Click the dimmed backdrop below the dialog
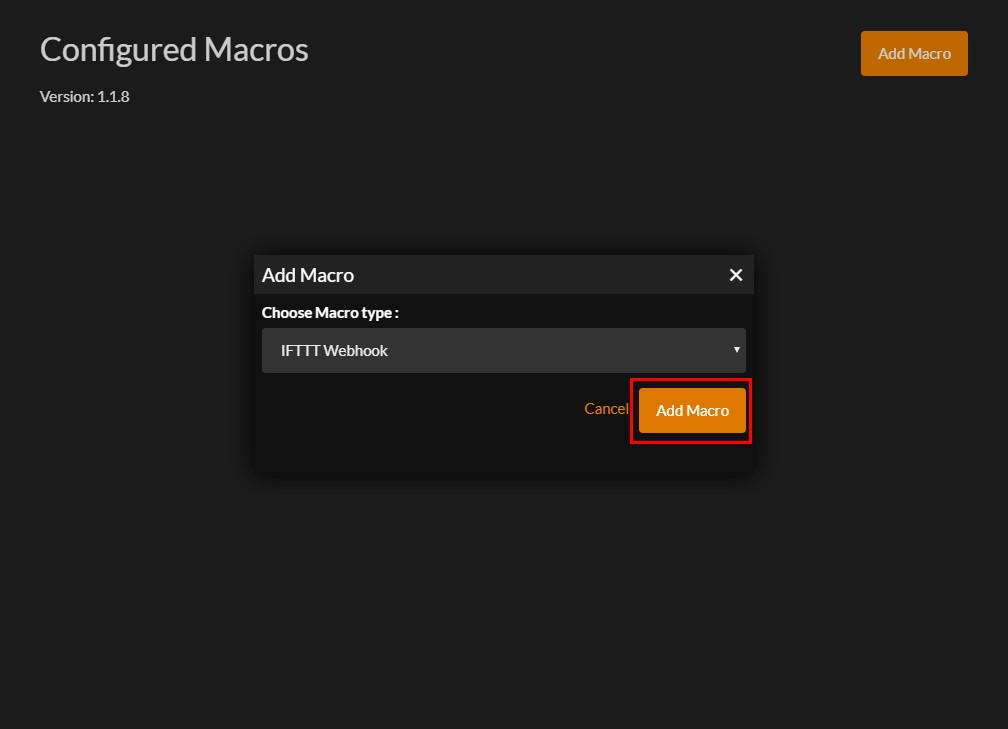Screen dimensions: 1008x729 tap(503, 600)
